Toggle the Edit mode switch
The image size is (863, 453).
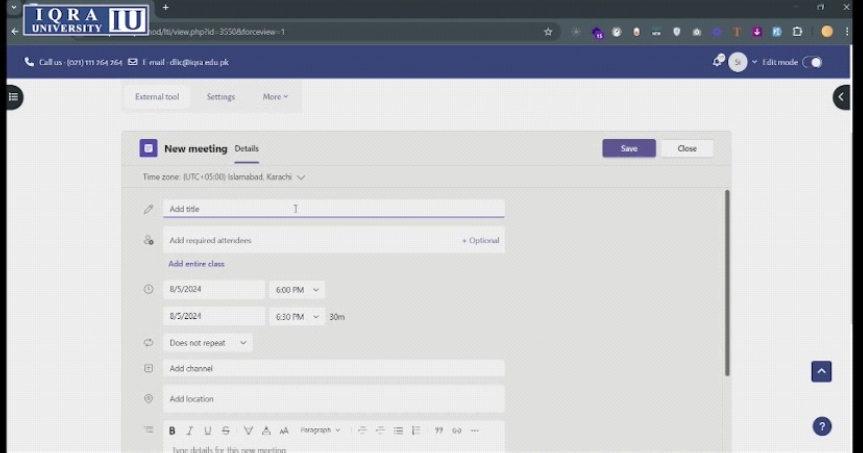(812, 62)
